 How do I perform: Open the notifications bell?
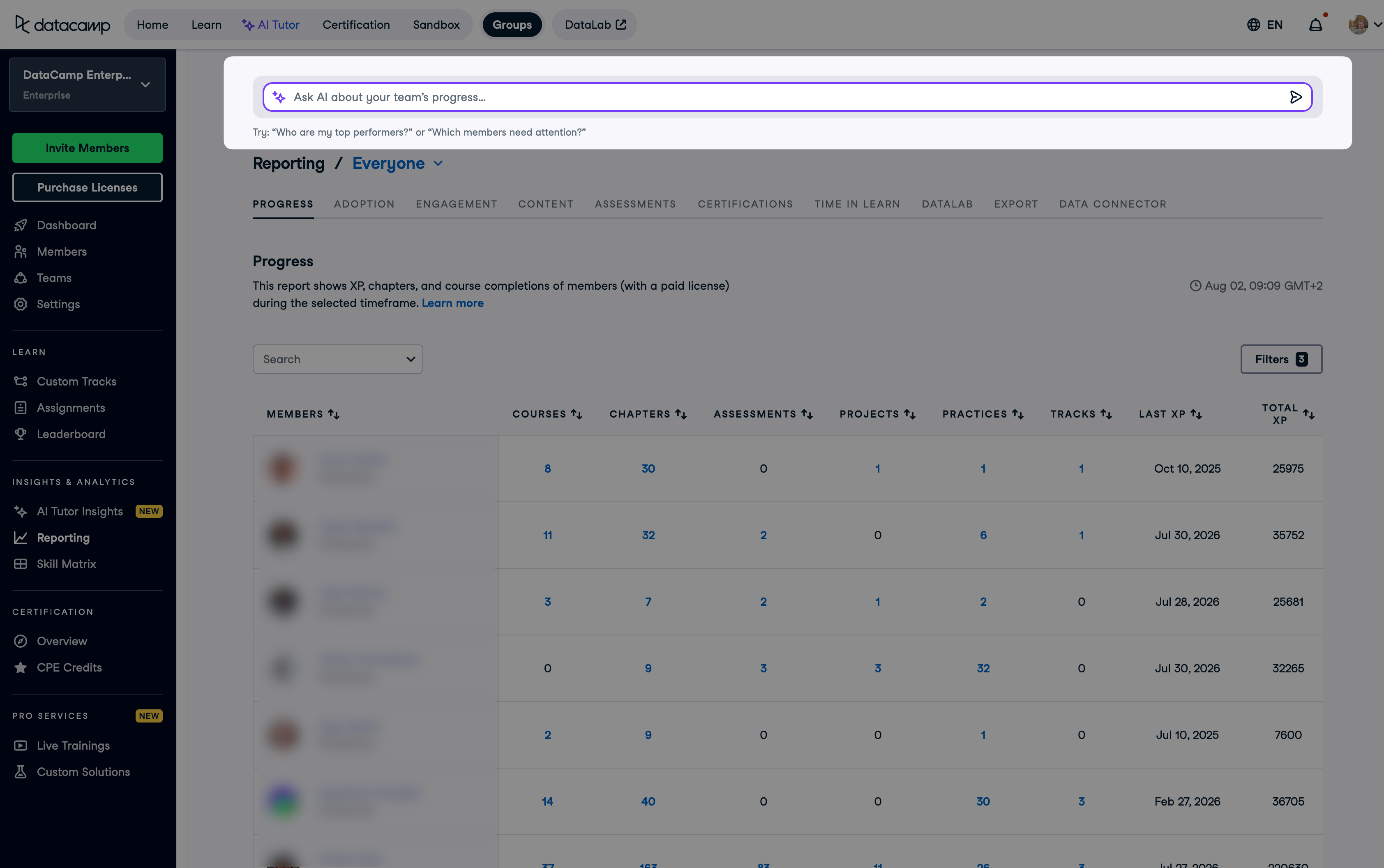point(1316,25)
